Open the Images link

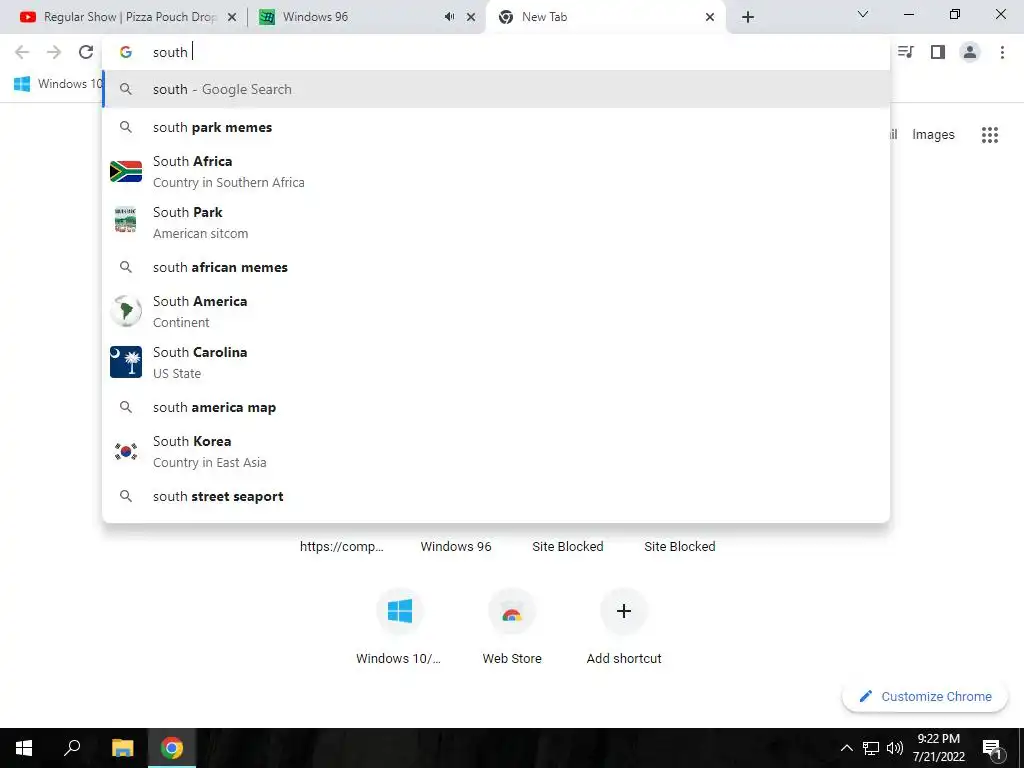tap(933, 135)
